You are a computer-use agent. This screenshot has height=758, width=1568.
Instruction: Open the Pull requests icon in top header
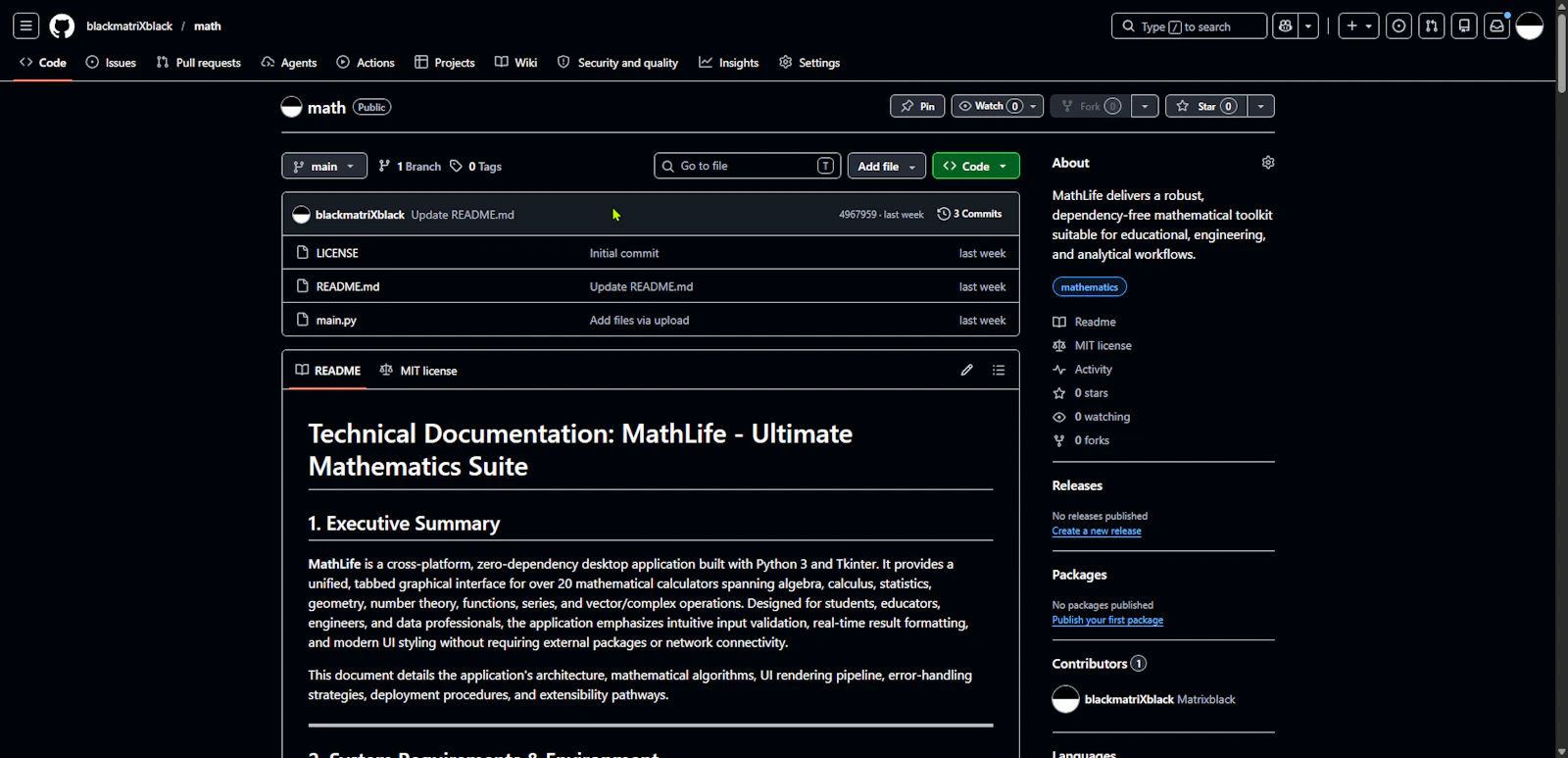click(x=1432, y=26)
